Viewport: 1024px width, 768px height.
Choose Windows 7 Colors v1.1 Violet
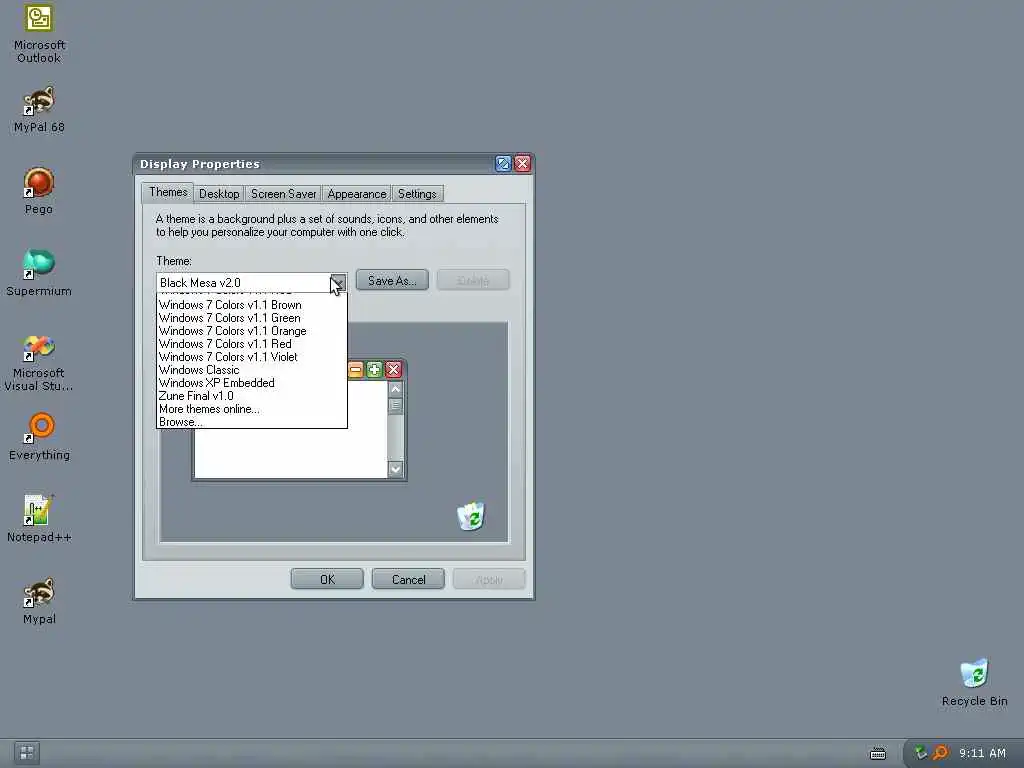251,357
